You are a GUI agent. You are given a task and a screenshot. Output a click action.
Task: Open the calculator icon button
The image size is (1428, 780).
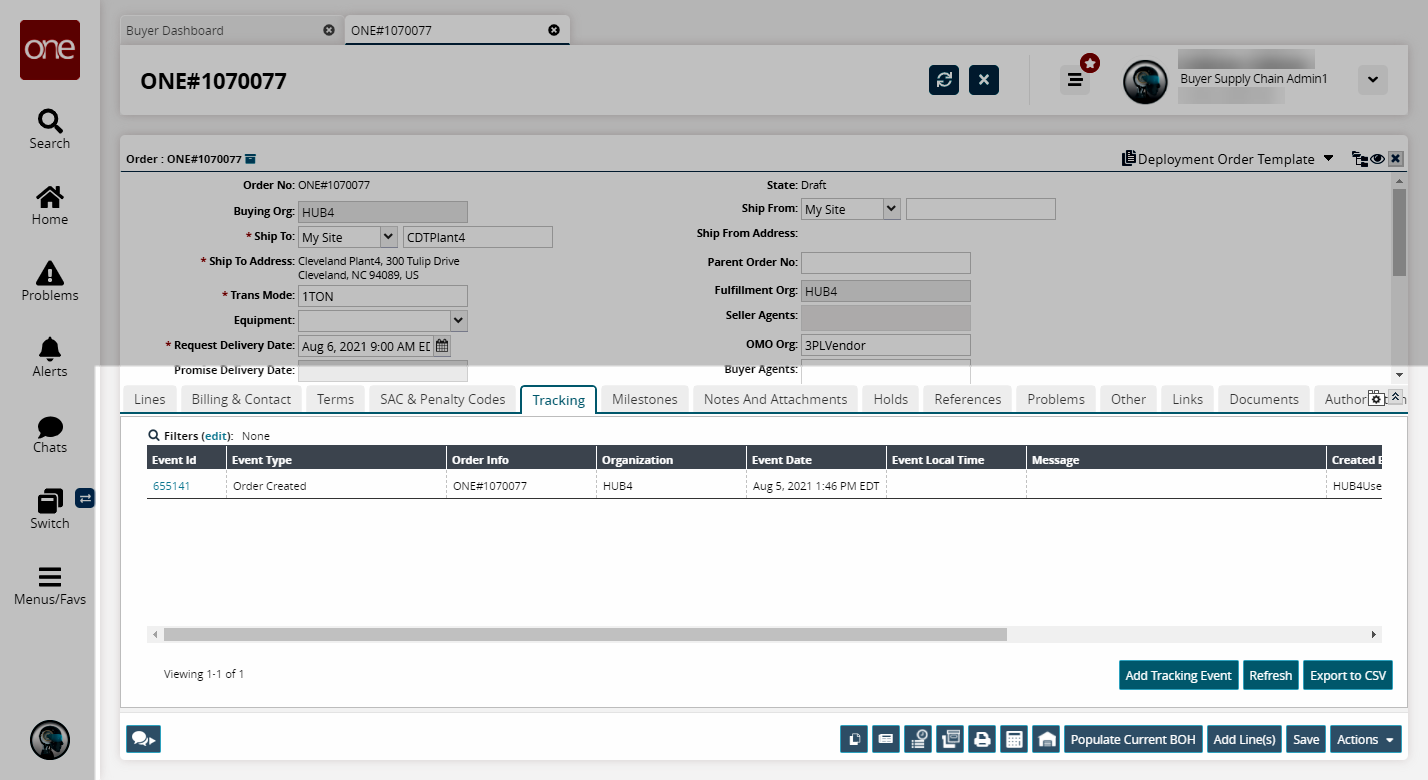pos(1014,740)
